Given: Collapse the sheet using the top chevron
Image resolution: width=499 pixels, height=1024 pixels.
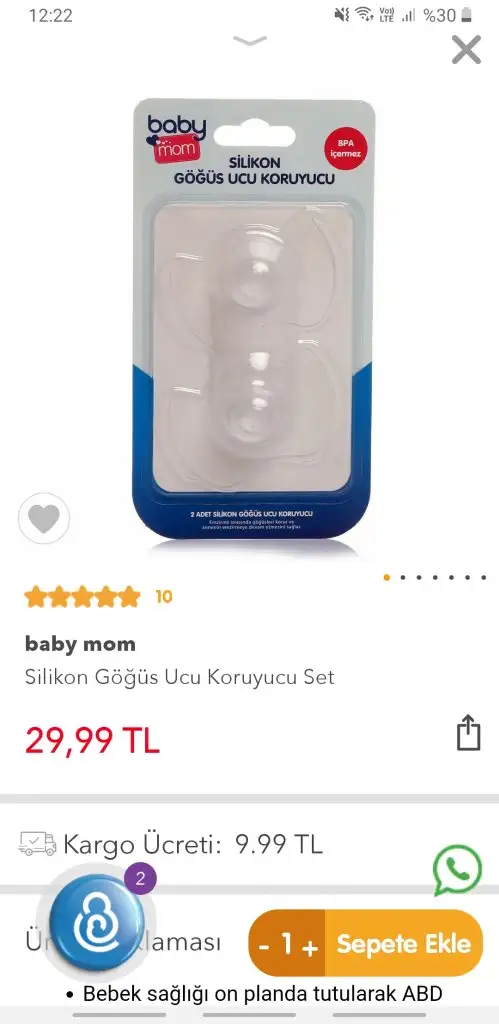Looking at the screenshot, I should [250, 41].
